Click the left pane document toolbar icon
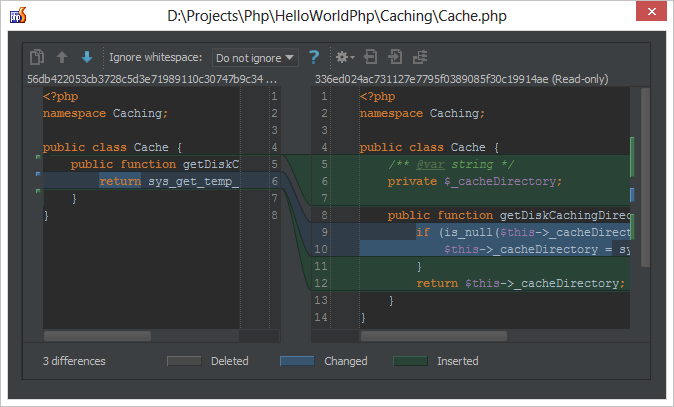Screen dimensions: 674x407 [371, 57]
